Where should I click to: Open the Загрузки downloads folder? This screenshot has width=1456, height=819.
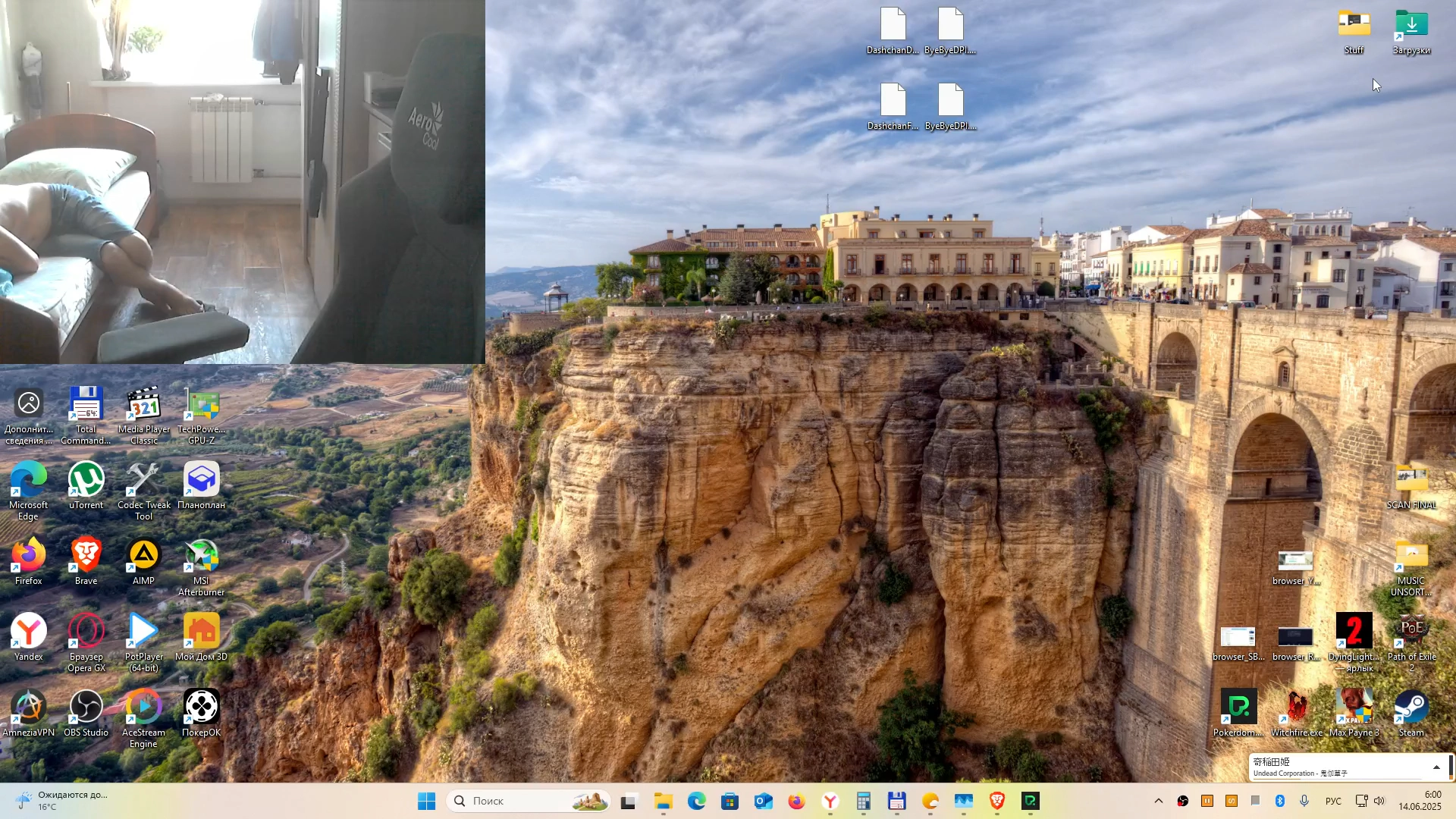1411,32
